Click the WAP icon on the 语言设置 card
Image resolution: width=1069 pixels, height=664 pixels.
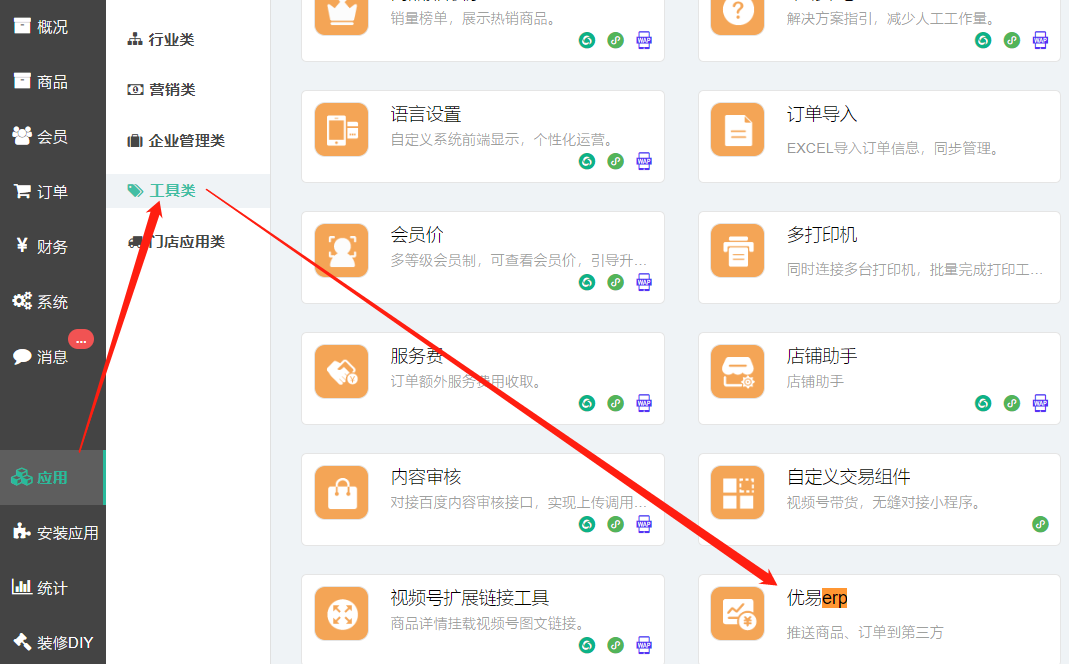pos(644,162)
